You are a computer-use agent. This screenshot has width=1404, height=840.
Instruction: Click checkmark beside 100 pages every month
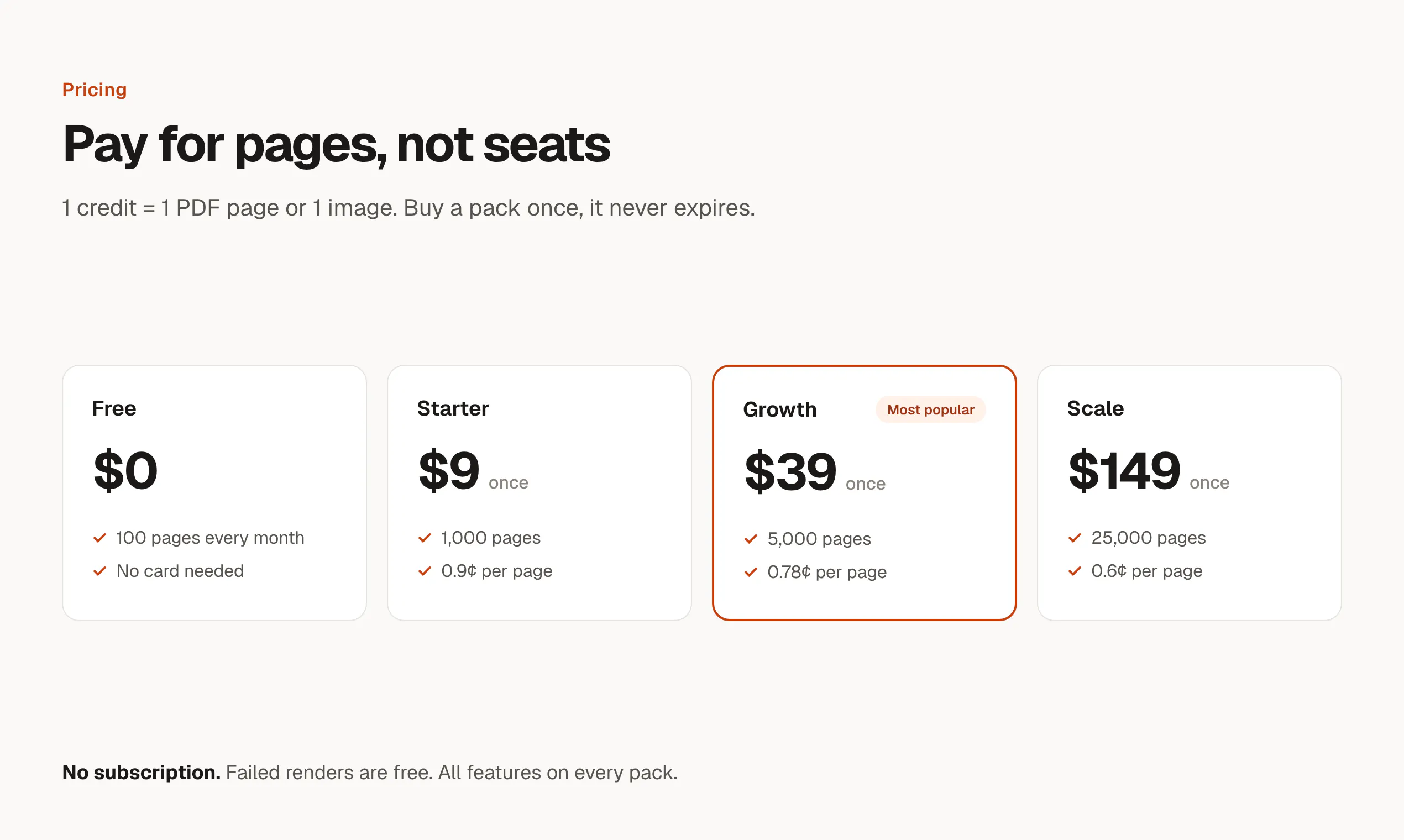(99, 538)
